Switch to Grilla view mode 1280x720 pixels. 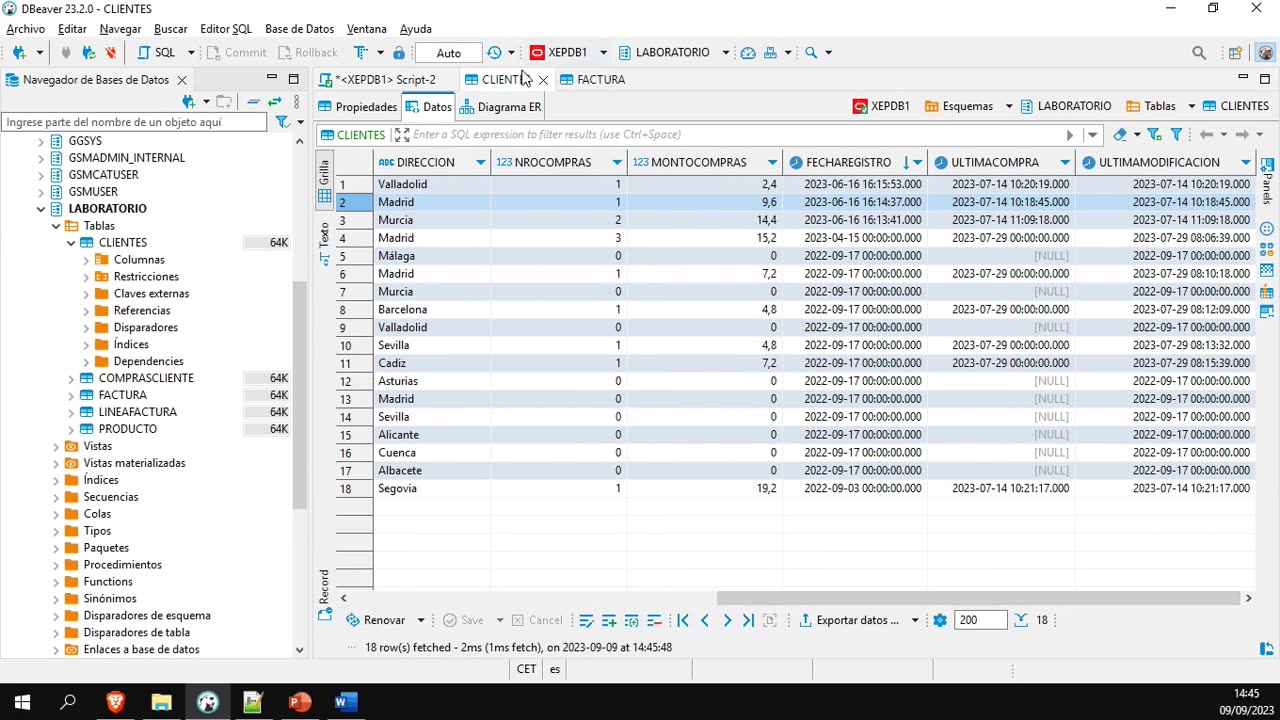[324, 183]
